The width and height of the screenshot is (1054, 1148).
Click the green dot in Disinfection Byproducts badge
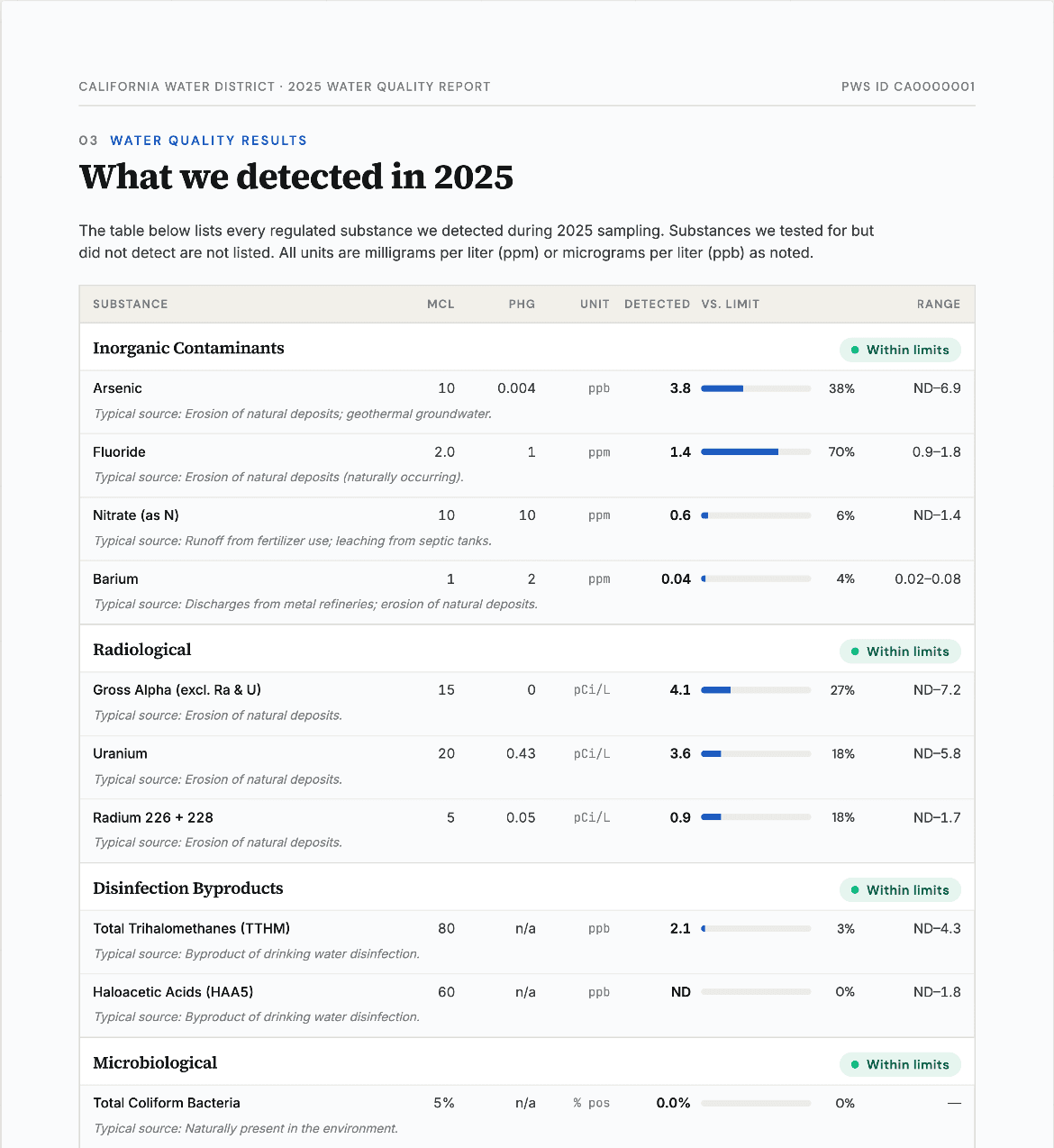tap(854, 889)
